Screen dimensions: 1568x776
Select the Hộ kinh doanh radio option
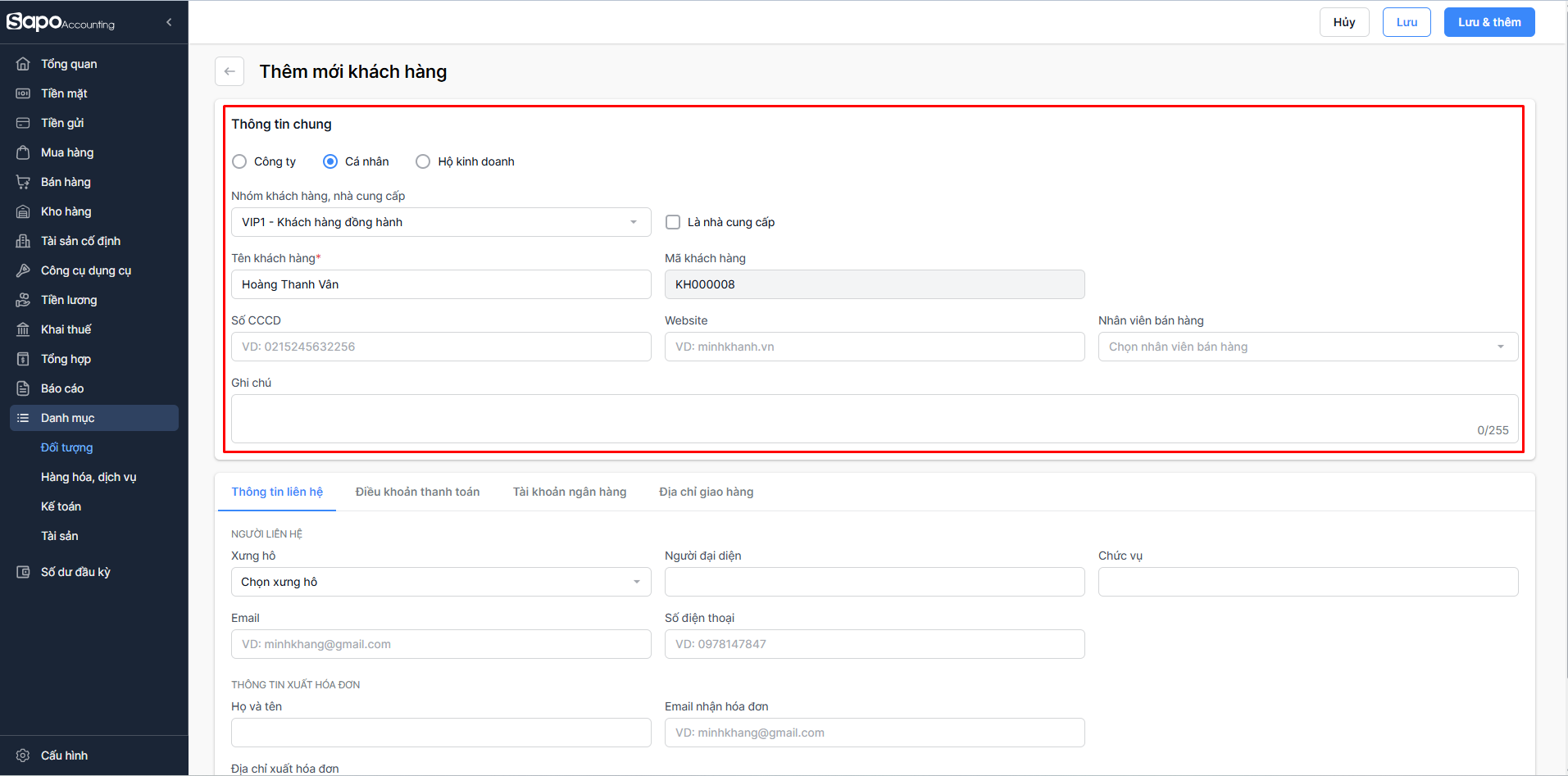coord(423,161)
